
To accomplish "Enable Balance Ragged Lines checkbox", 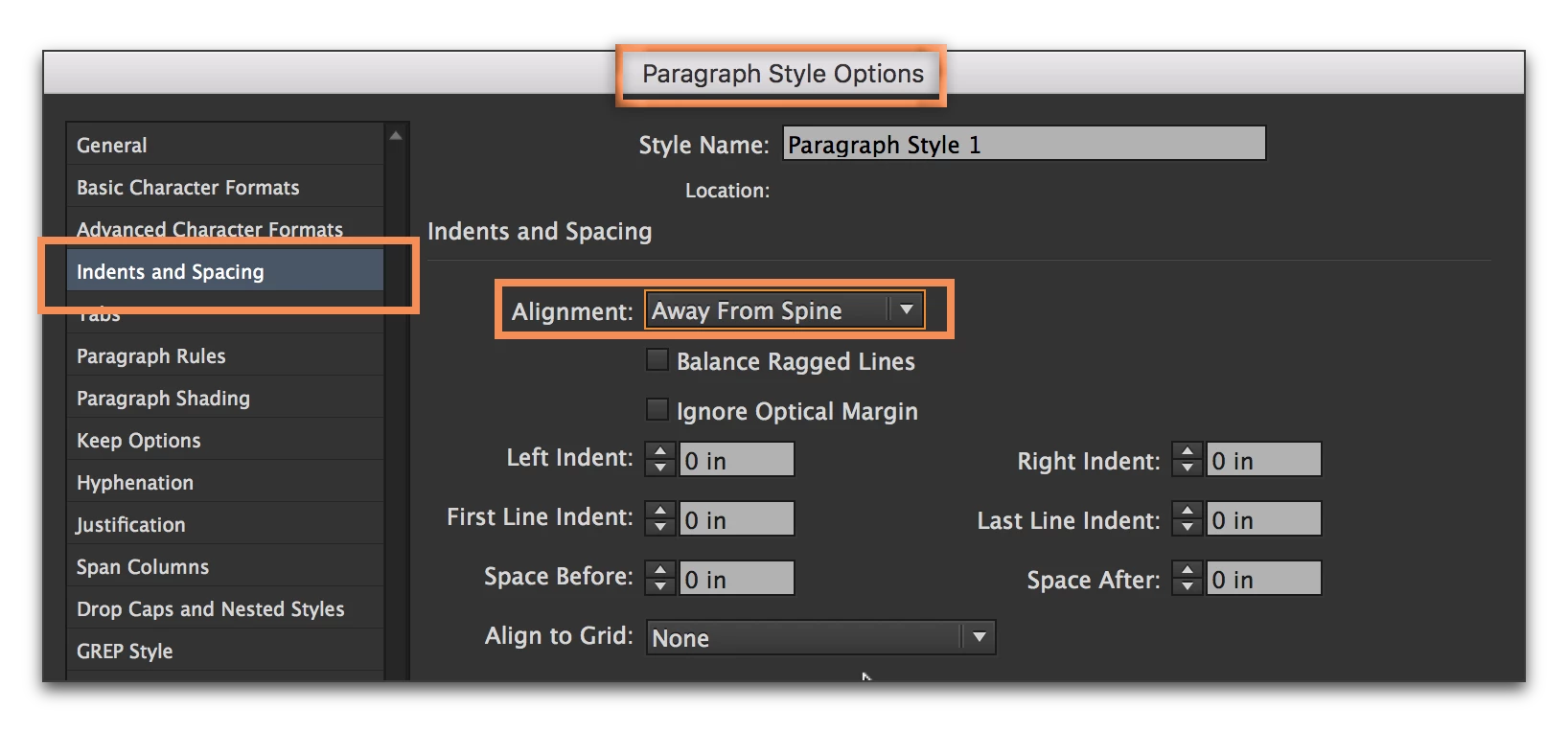I will pyautogui.click(x=657, y=360).
